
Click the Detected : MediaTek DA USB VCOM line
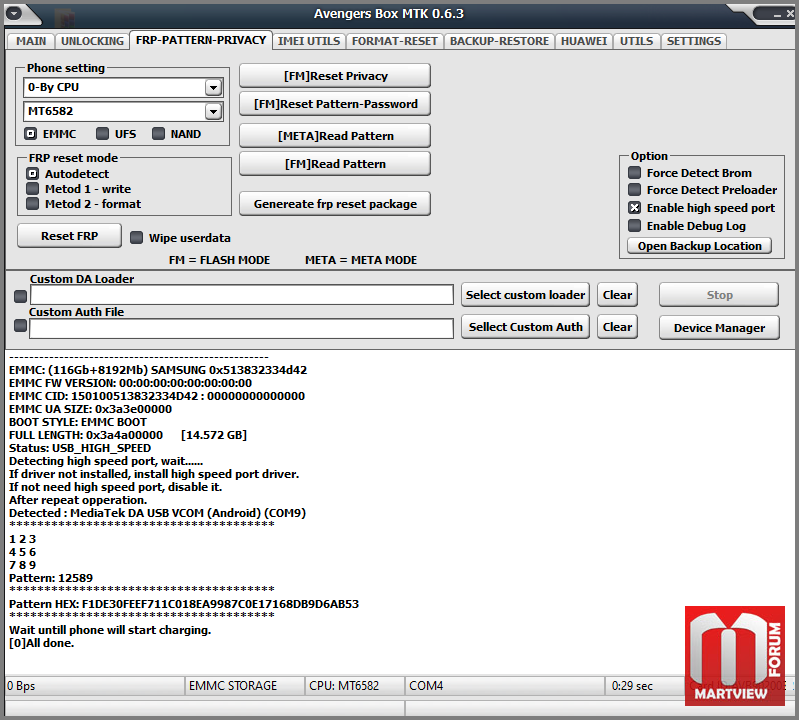click(x=157, y=513)
